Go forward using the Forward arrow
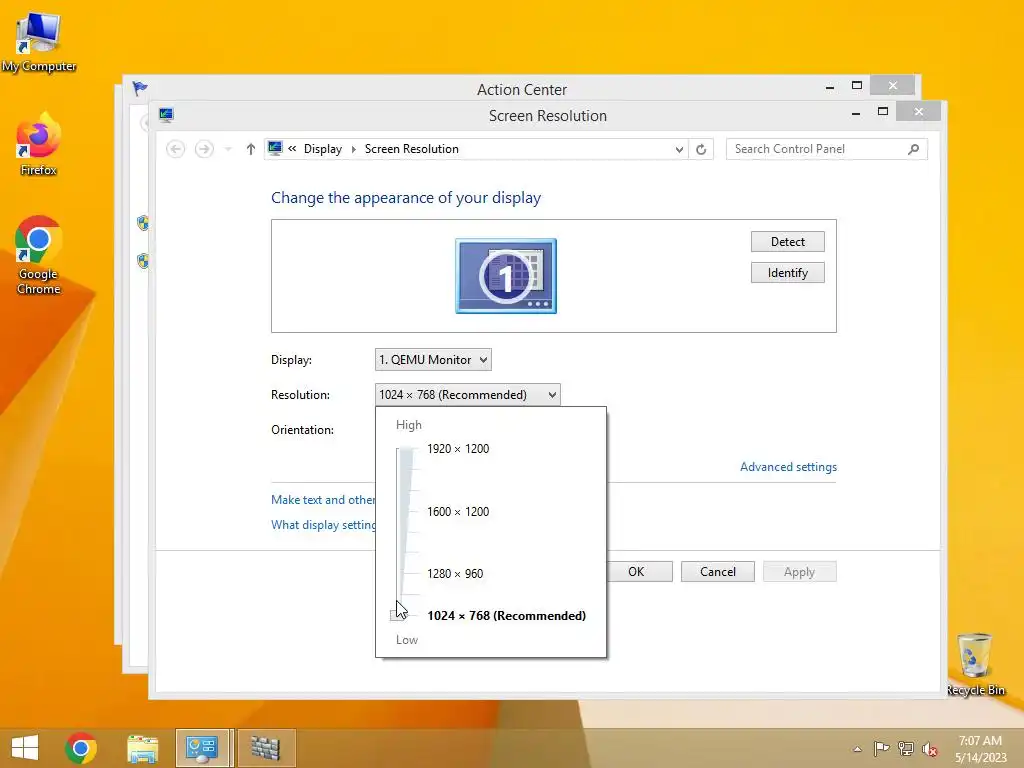The width and height of the screenshot is (1024, 768). 204,149
